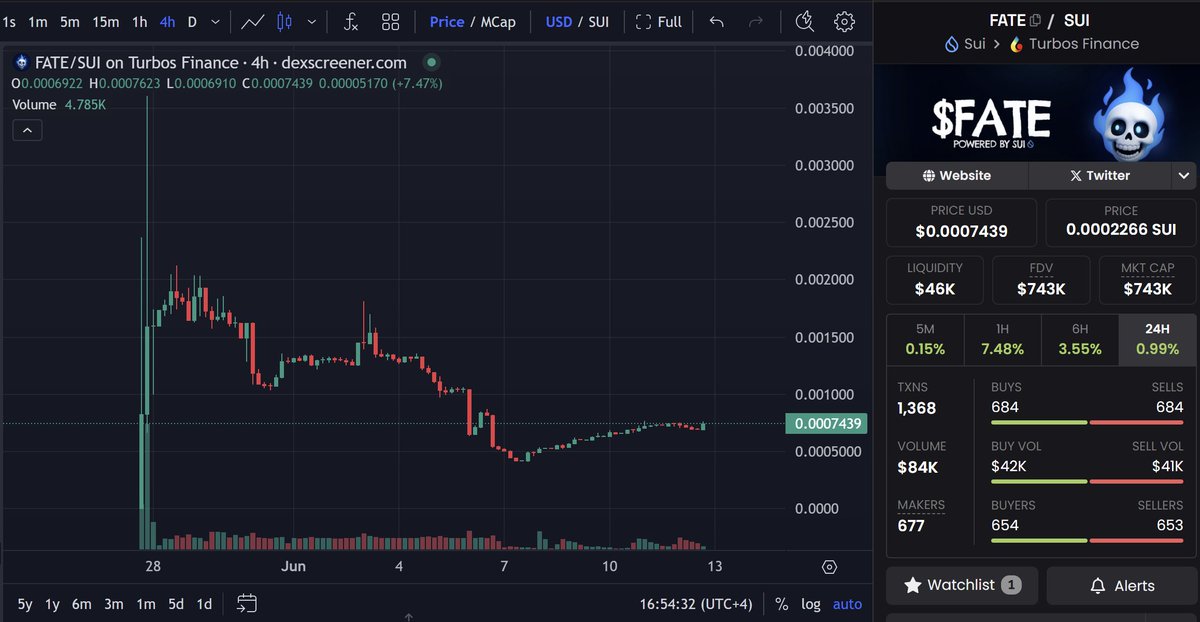Screen dimensions: 1200x622
Task: Select the 1m date range at bottom
Action: pos(146,604)
